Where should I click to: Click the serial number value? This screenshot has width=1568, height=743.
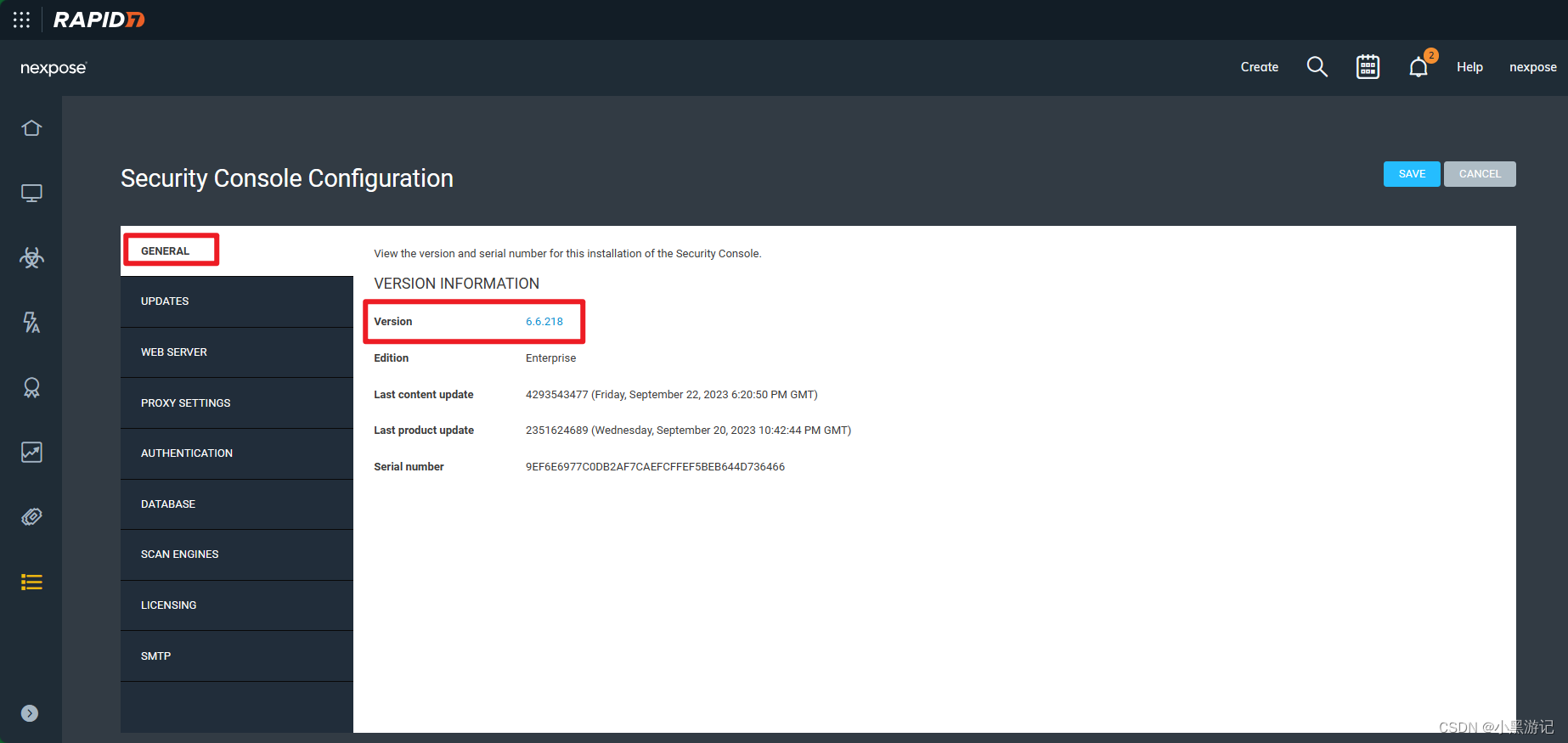655,467
